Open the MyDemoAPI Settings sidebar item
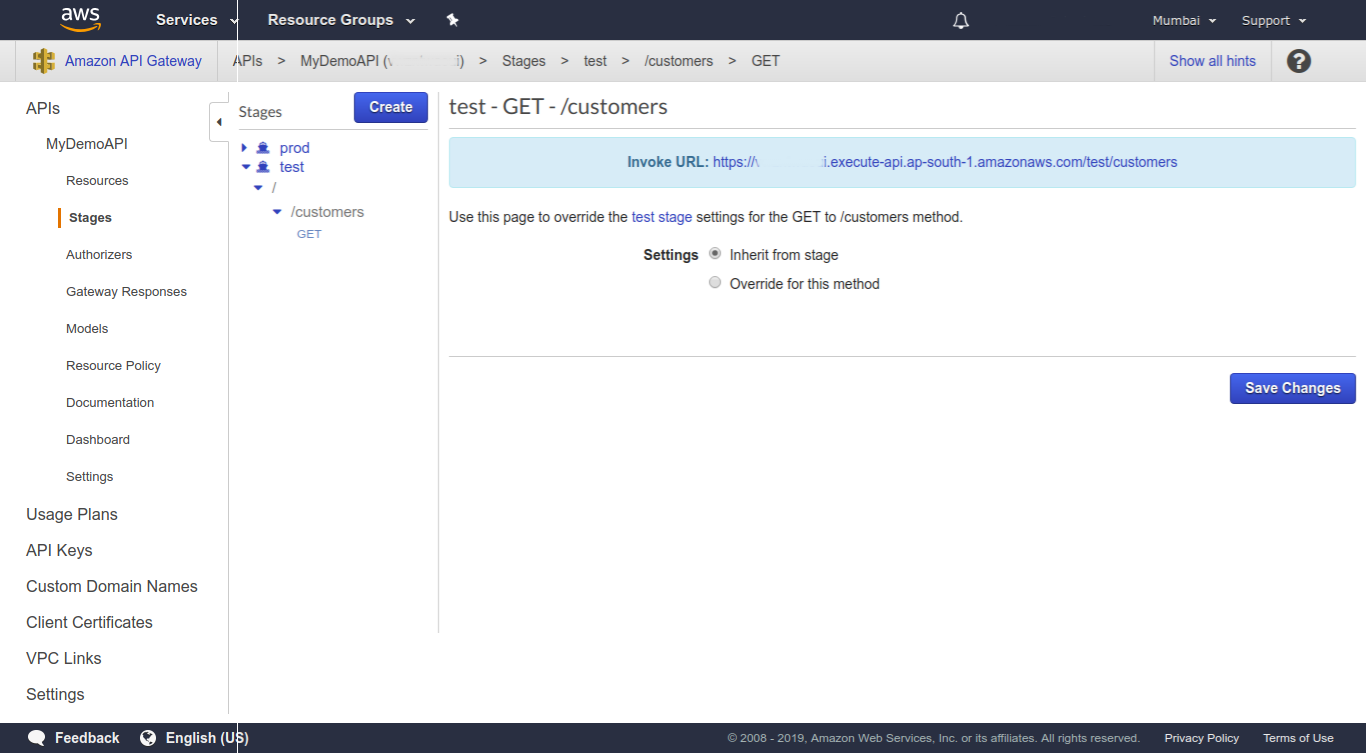The height and width of the screenshot is (753, 1366). (x=90, y=477)
